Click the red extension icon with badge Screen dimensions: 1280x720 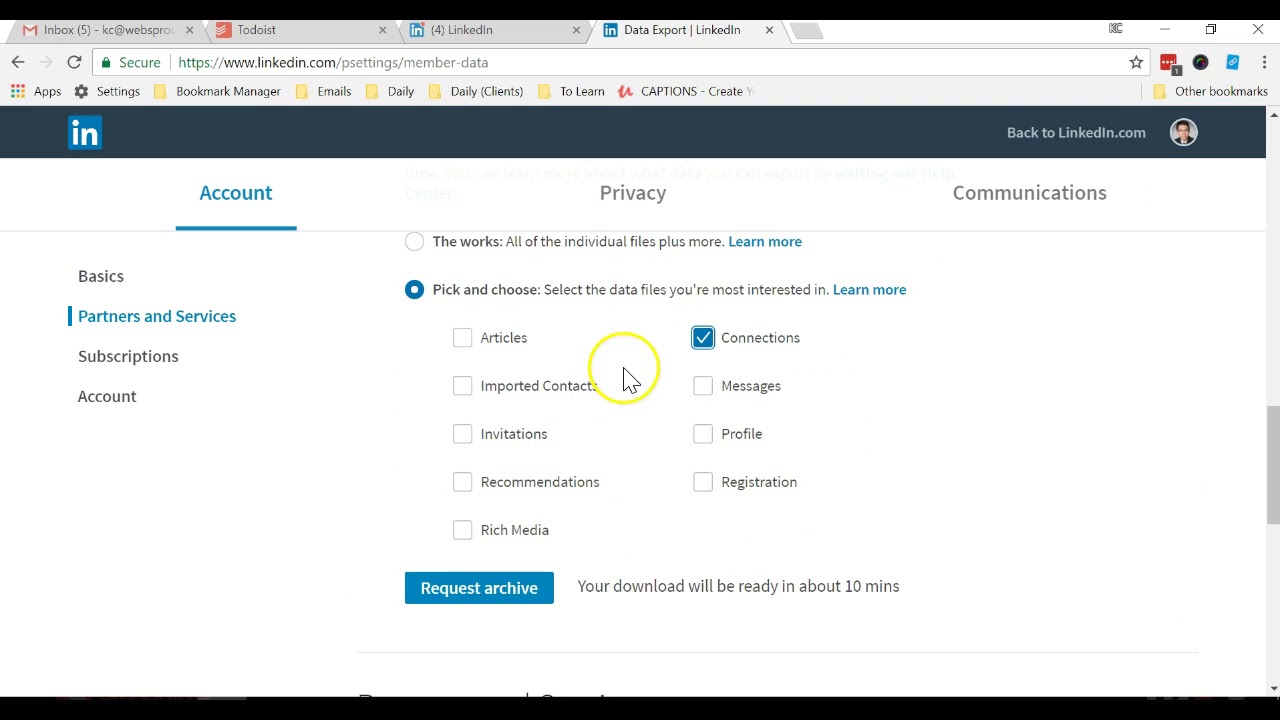pyautogui.click(x=1169, y=63)
